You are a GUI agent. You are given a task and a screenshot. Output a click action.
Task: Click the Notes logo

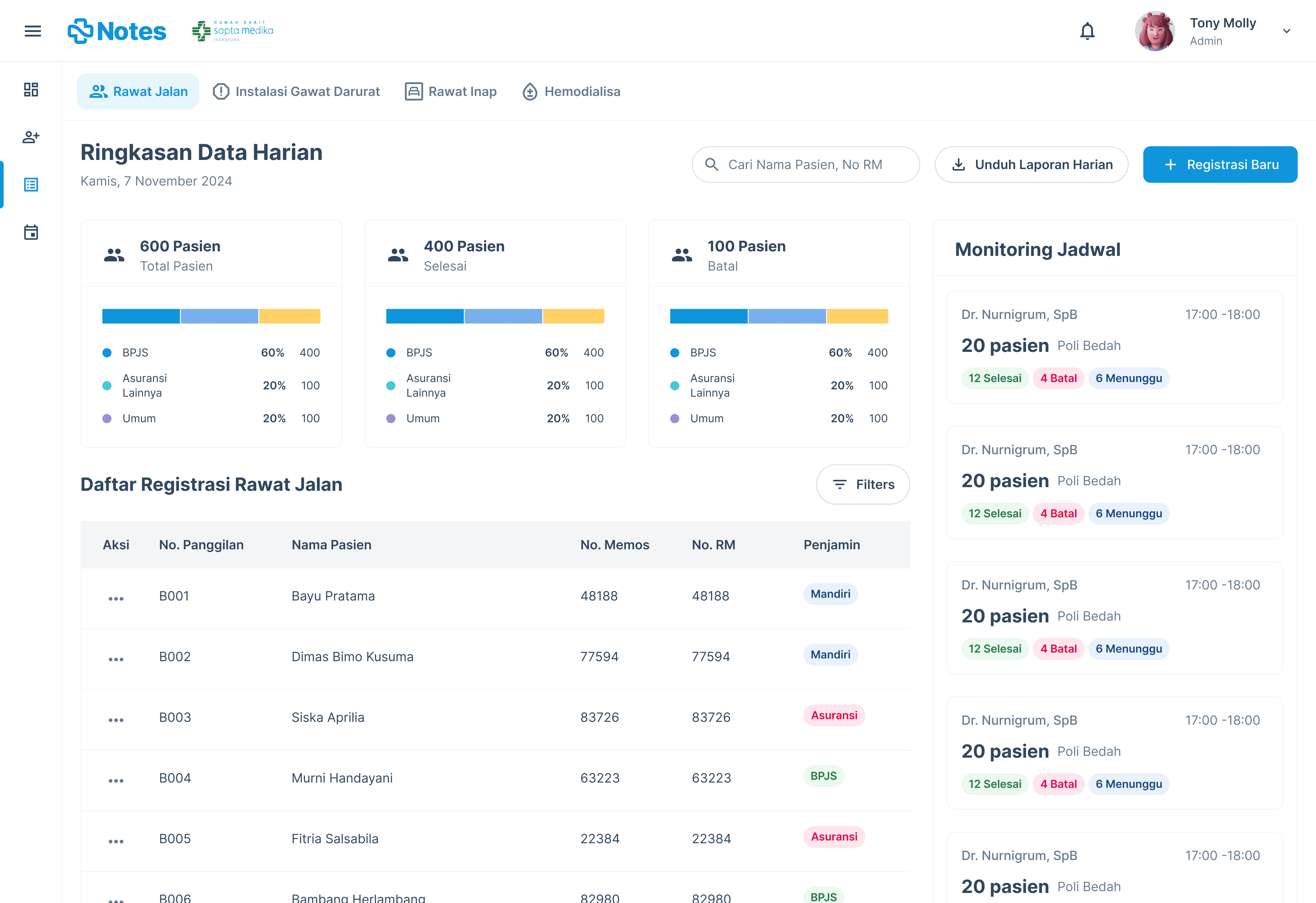pos(117,31)
